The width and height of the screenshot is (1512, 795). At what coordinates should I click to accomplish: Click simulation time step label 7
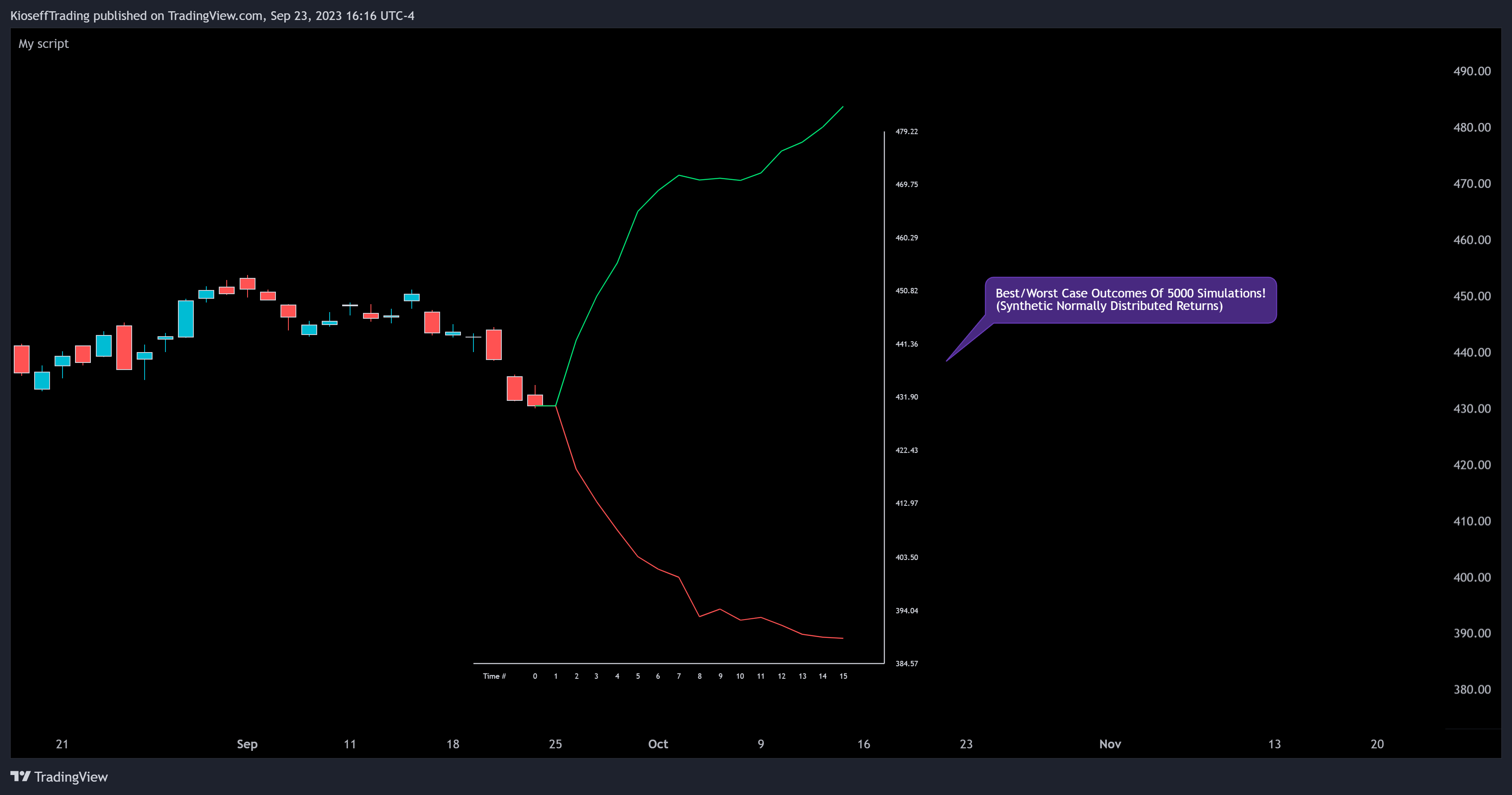click(679, 677)
